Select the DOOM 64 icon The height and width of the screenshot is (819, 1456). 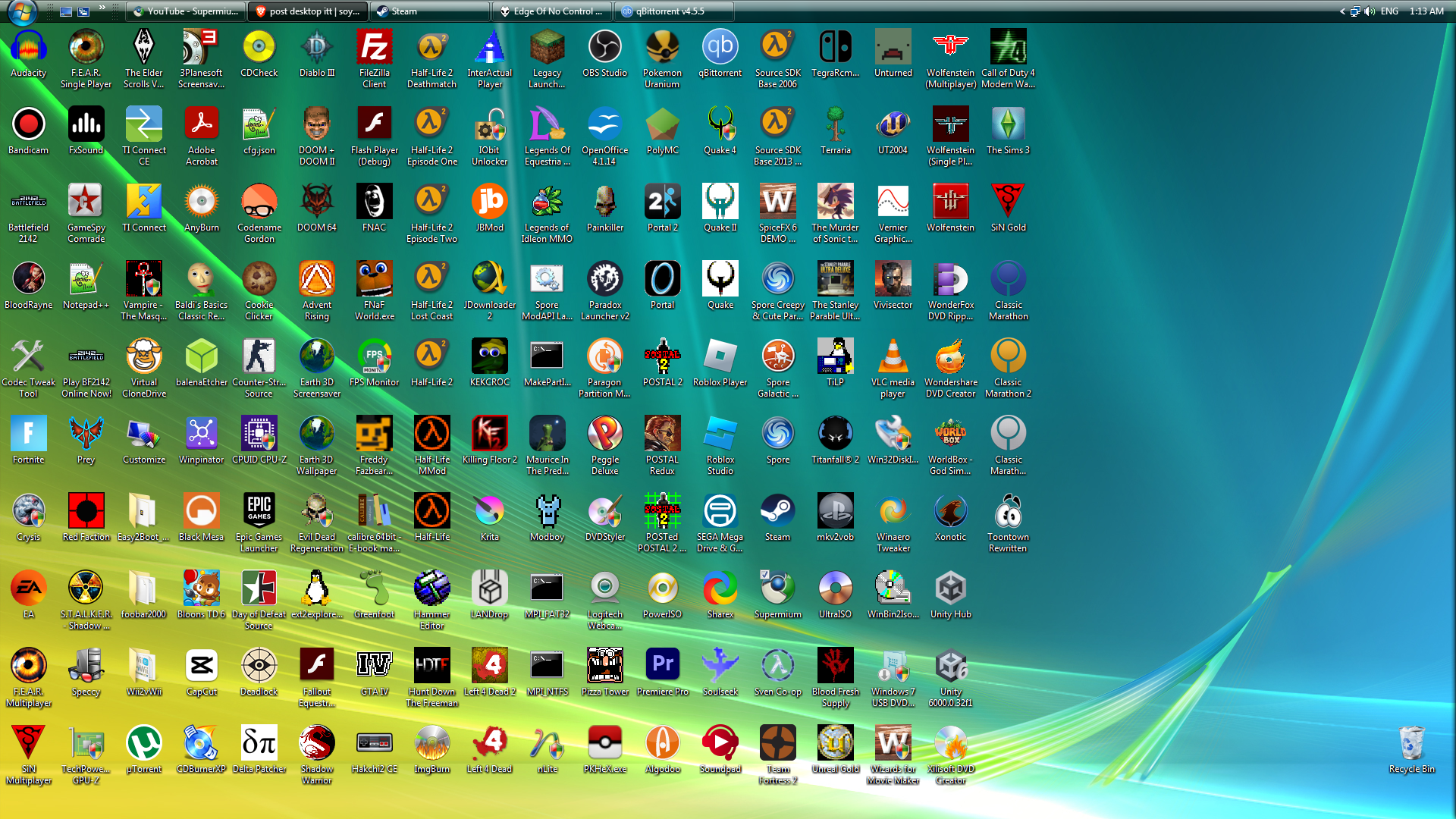tap(317, 209)
